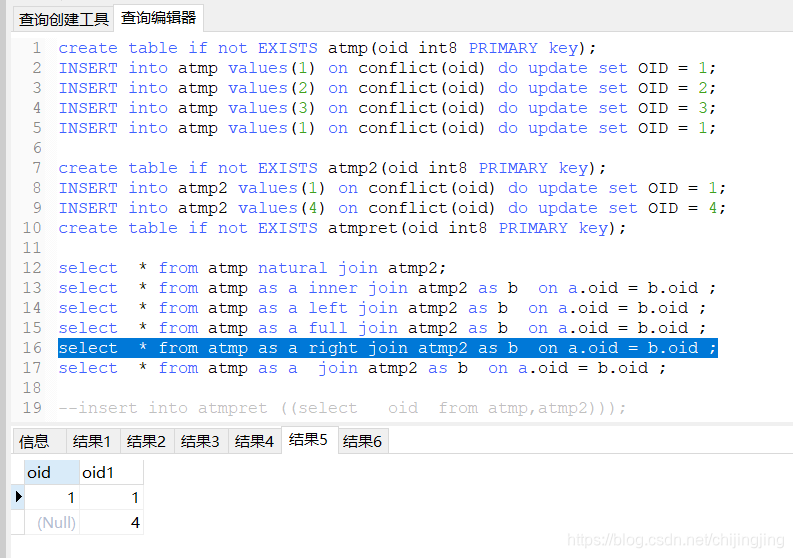Viewport: 793px width, 558px height.
Task: Select the first row oid1 cell value 1
Action: tap(111, 497)
